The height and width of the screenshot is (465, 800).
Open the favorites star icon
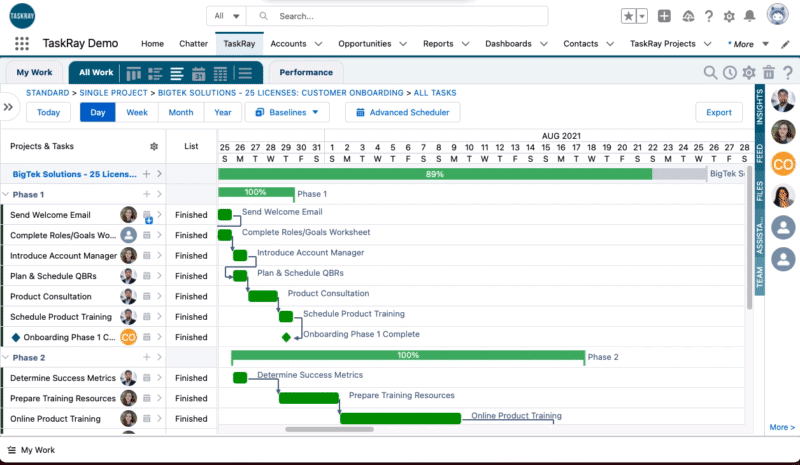coord(629,16)
